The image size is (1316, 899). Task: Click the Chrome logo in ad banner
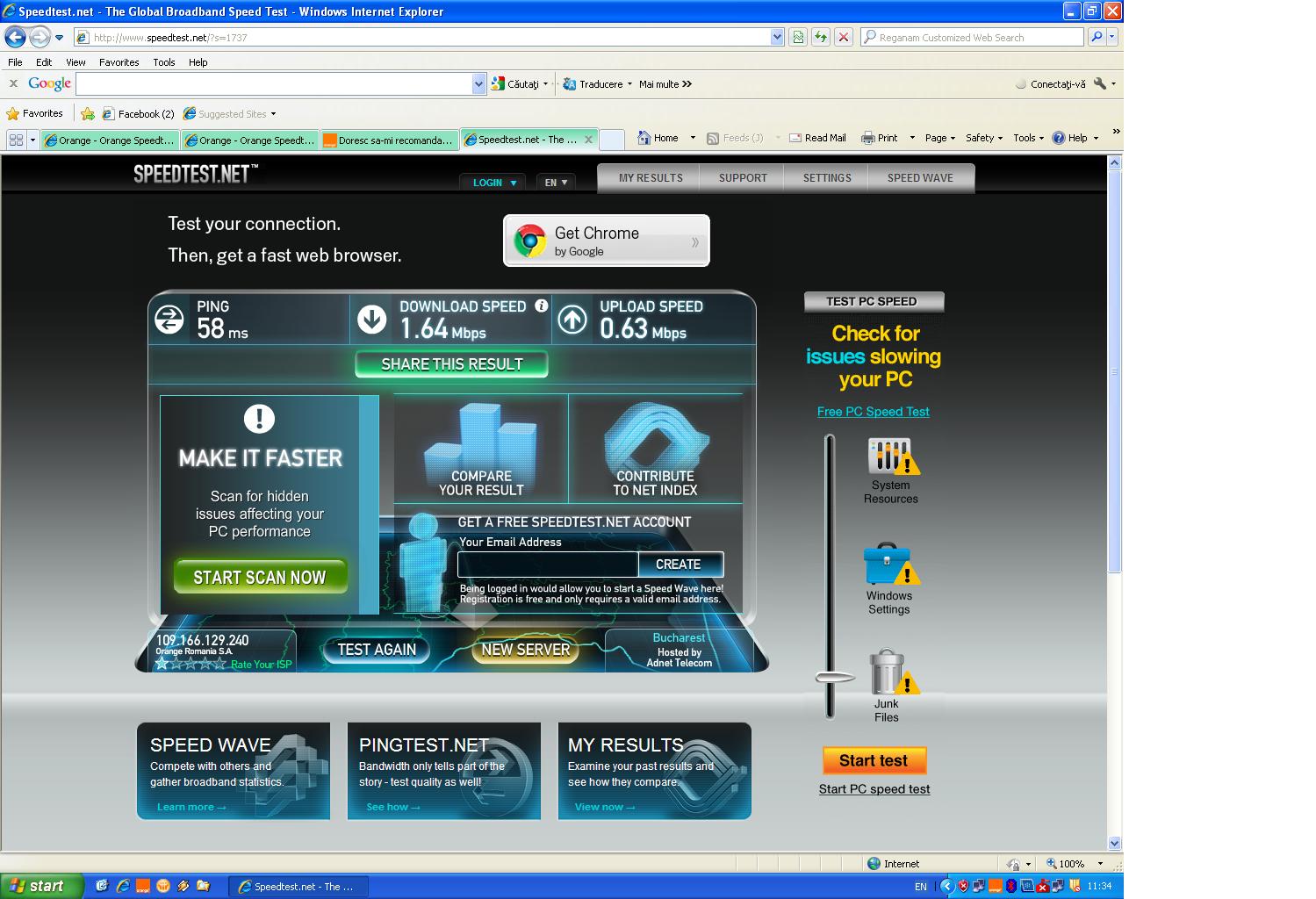click(x=530, y=241)
